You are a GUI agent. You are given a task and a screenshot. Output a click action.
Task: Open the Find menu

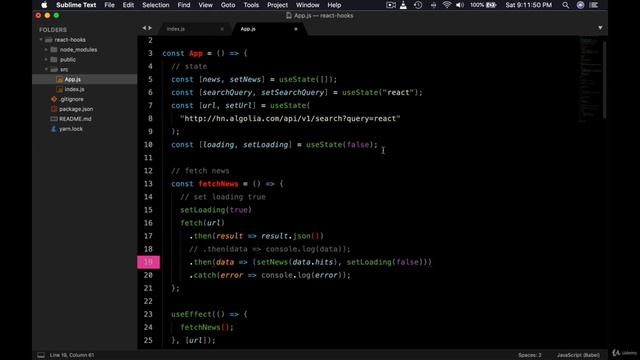184,5
